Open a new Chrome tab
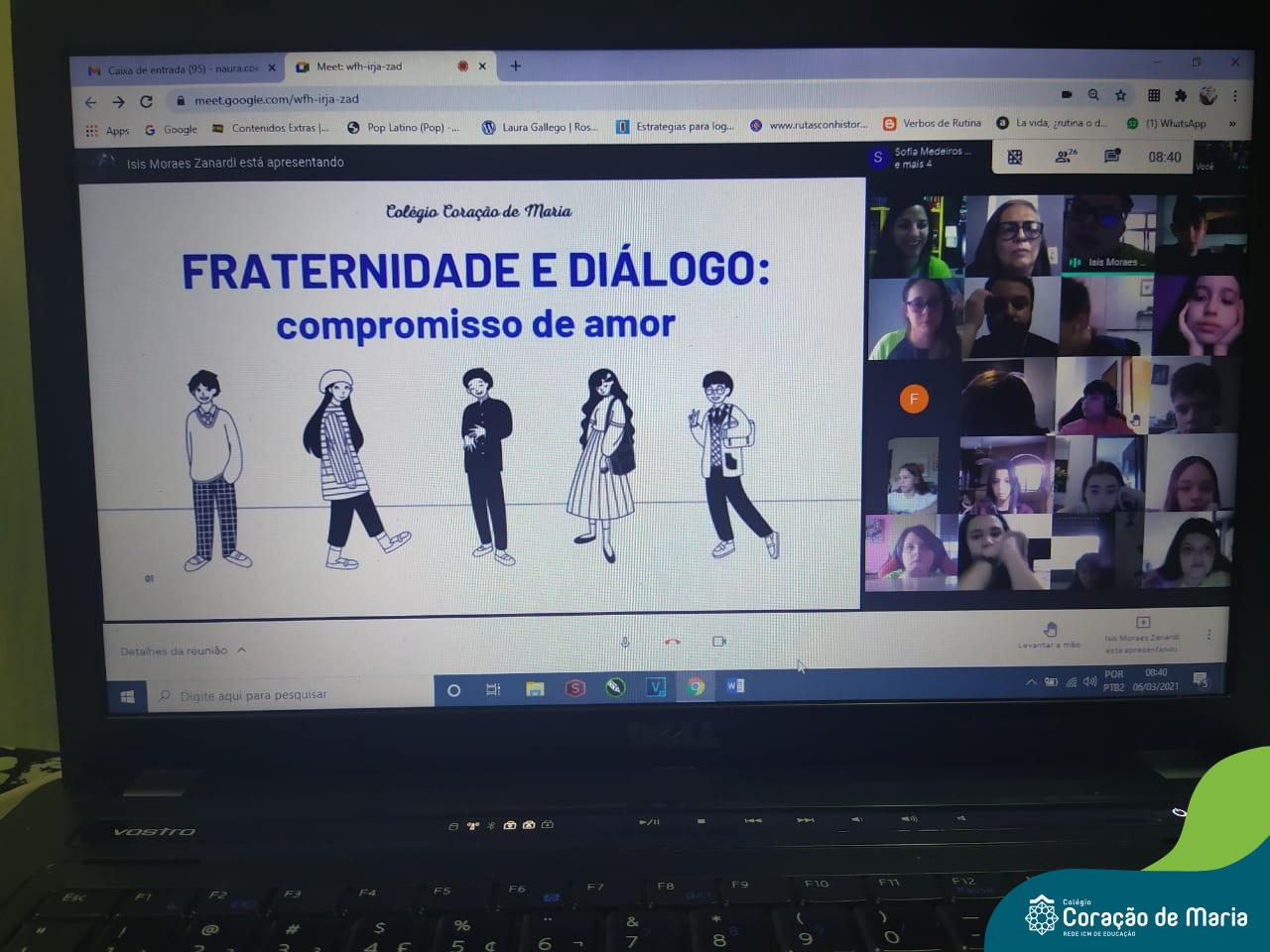Viewport: 1270px width, 952px height. click(x=515, y=66)
